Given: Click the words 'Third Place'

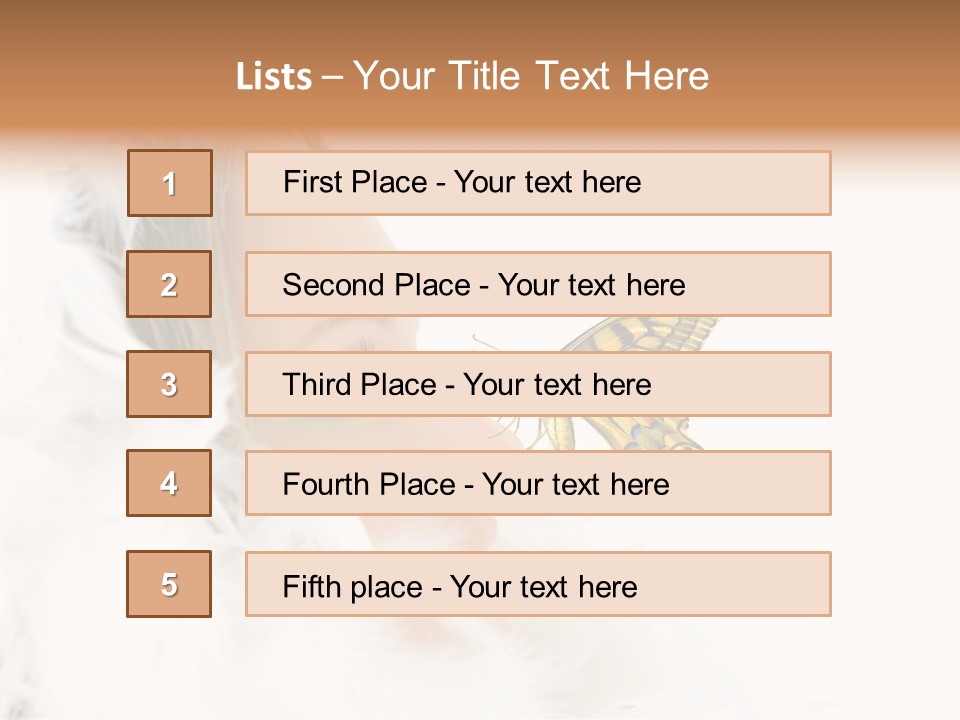Looking at the screenshot, I should [359, 384].
